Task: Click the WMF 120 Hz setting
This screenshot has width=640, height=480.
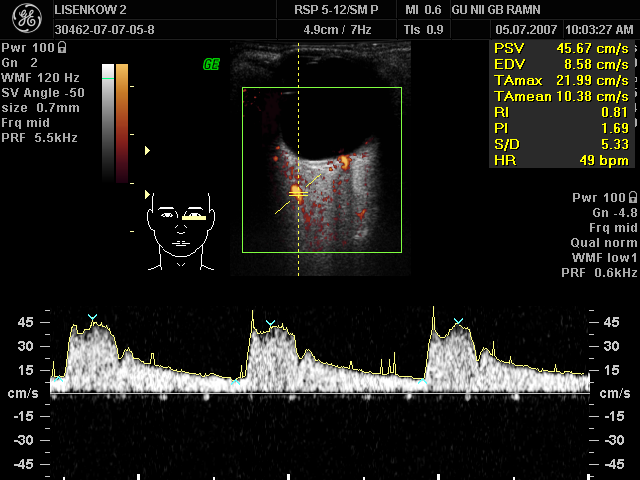Action: pos(40,78)
